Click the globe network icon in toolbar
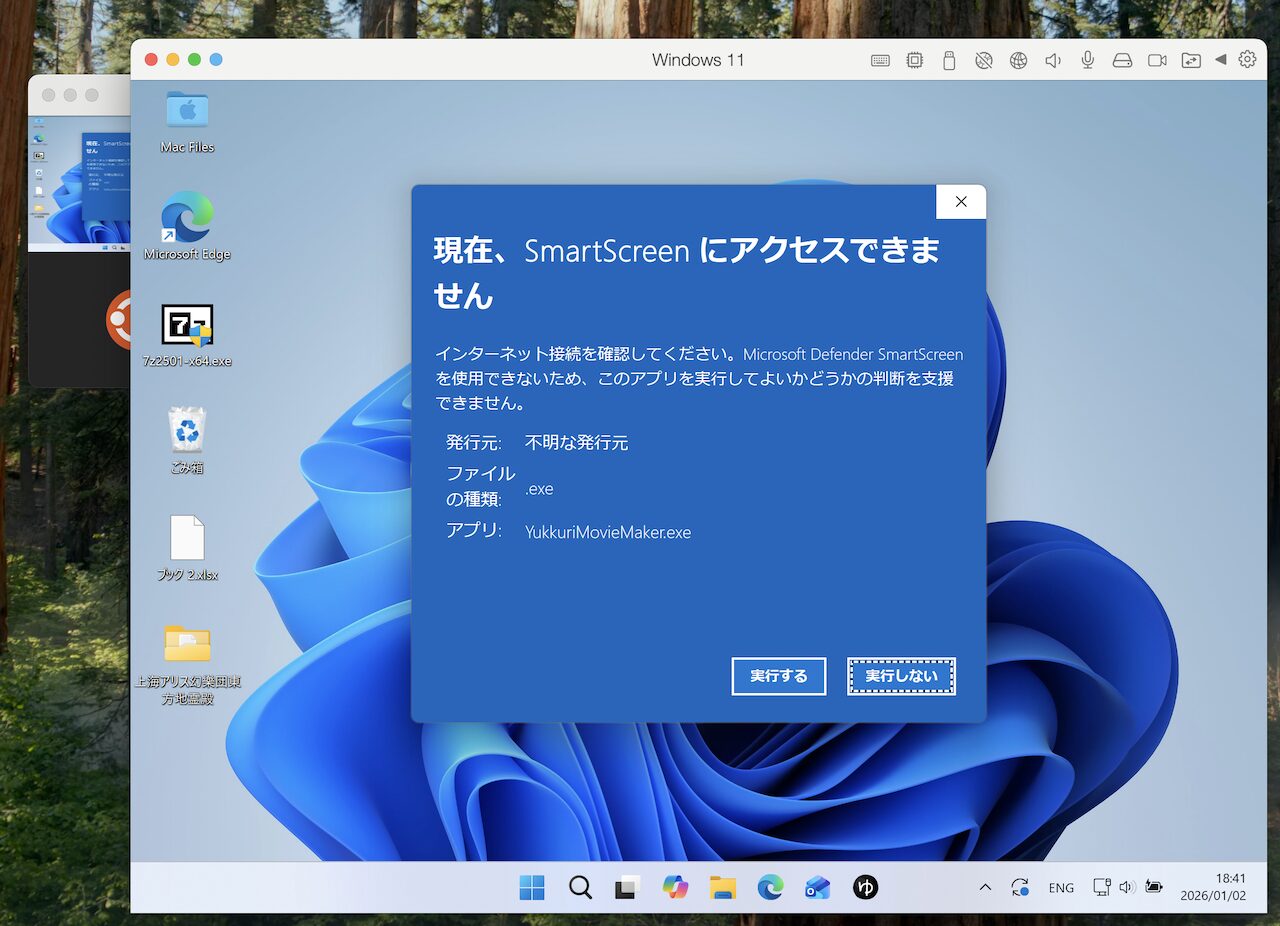Image resolution: width=1280 pixels, height=926 pixels. coord(1018,60)
